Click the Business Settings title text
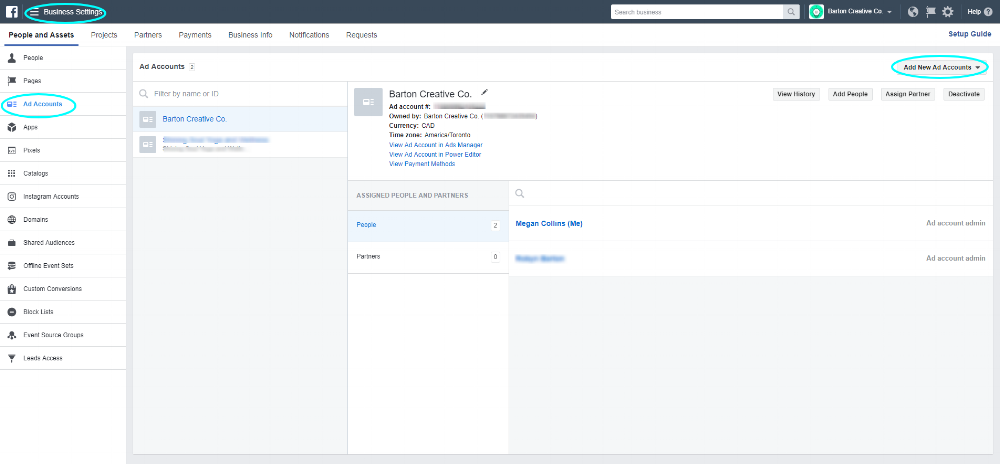This screenshot has height=464, width=1000. [x=73, y=12]
